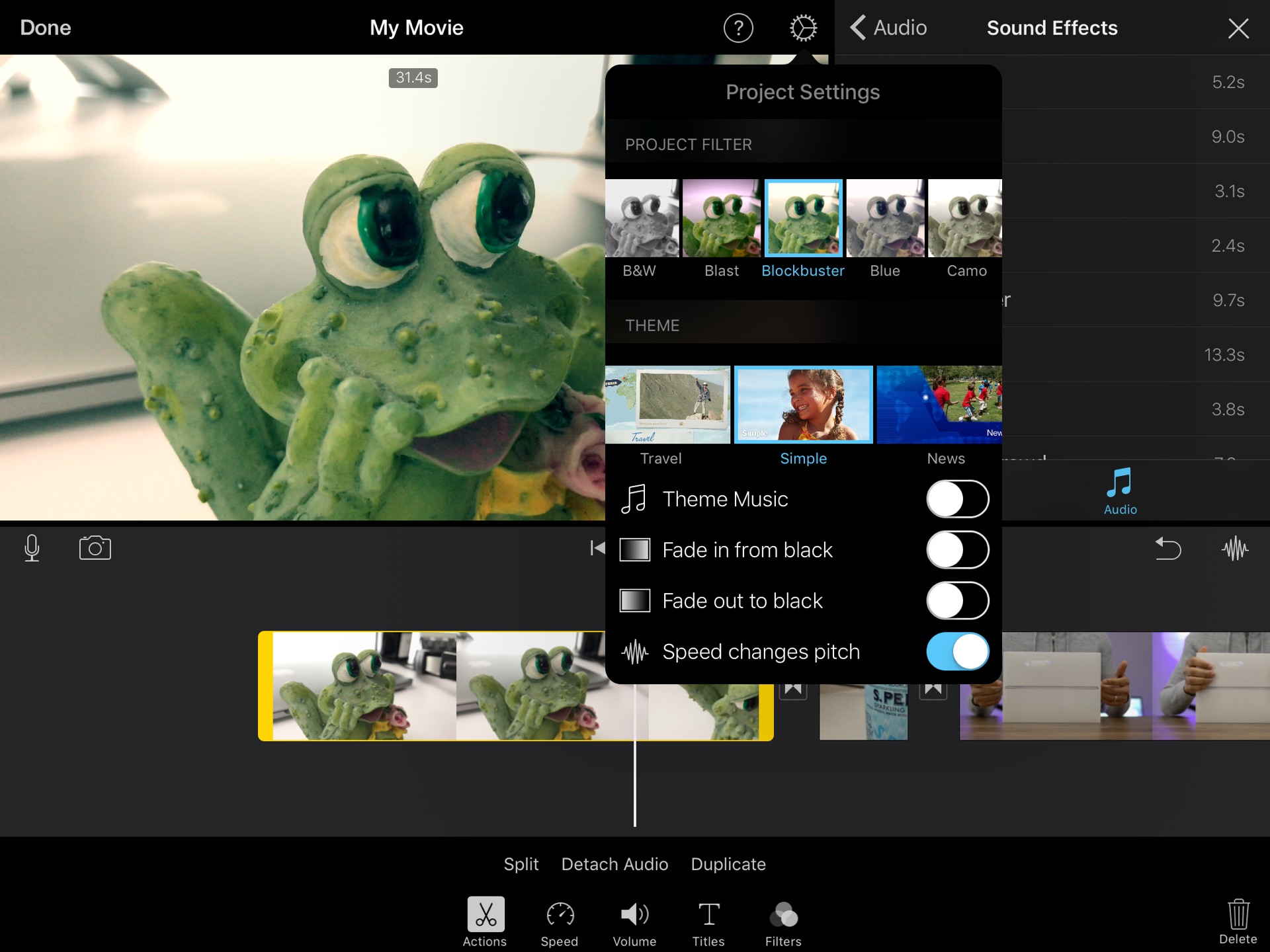
Task: Disable Speed changes pitch switch
Action: pos(957,652)
